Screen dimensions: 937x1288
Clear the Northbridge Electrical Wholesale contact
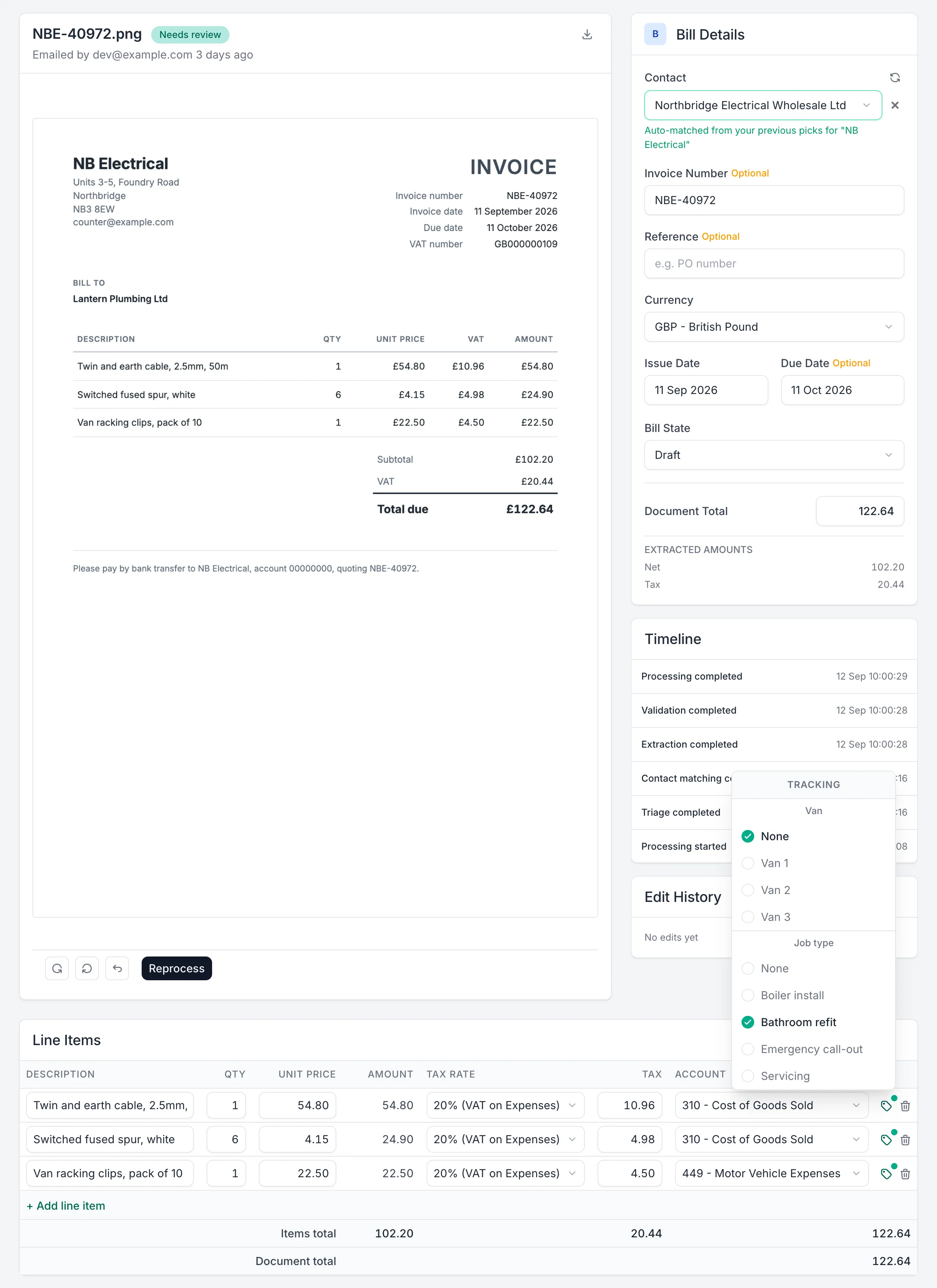894,106
